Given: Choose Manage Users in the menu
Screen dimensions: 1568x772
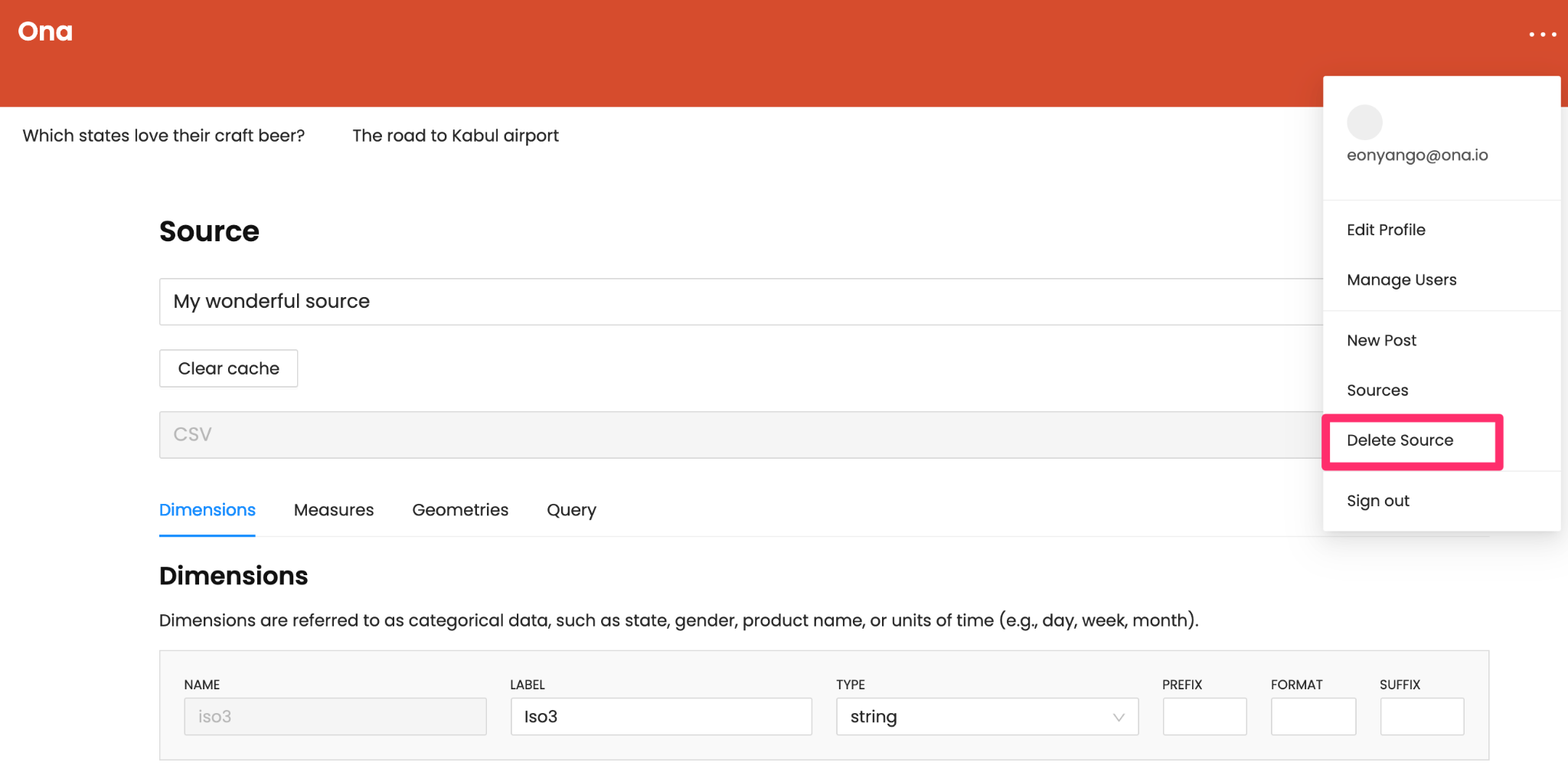Looking at the screenshot, I should coord(1401,280).
